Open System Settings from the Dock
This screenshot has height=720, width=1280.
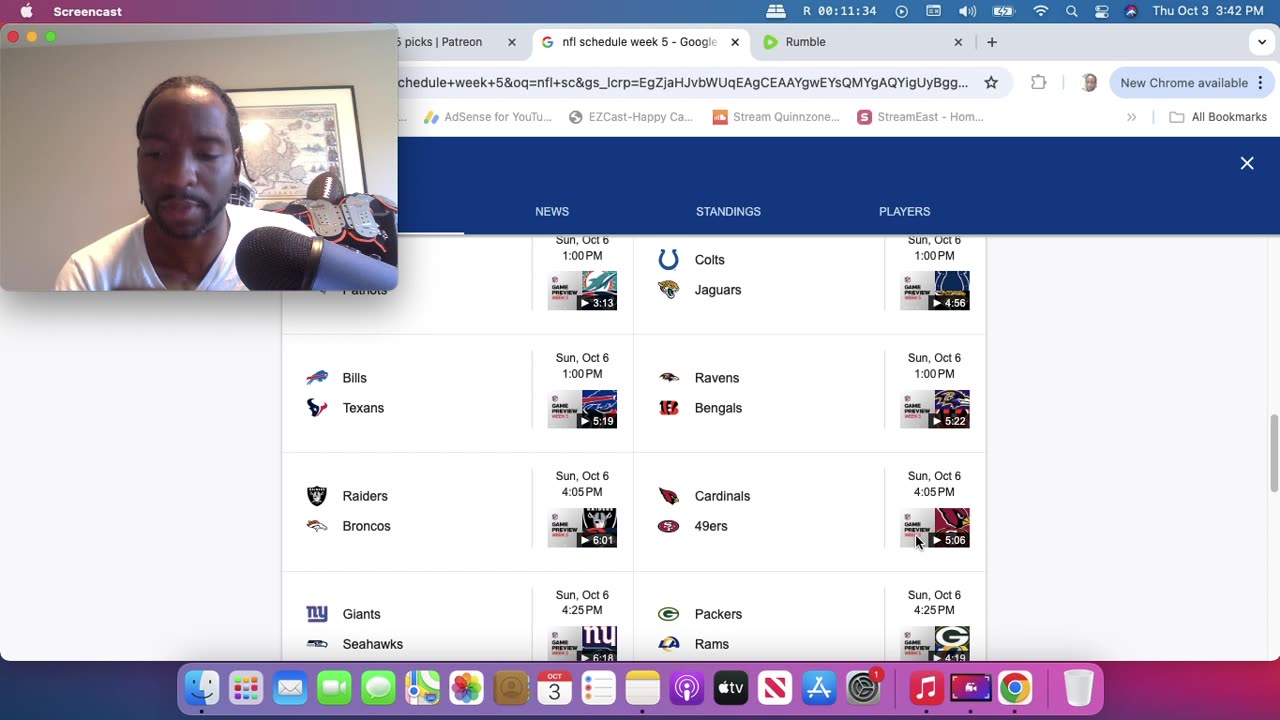(862, 688)
